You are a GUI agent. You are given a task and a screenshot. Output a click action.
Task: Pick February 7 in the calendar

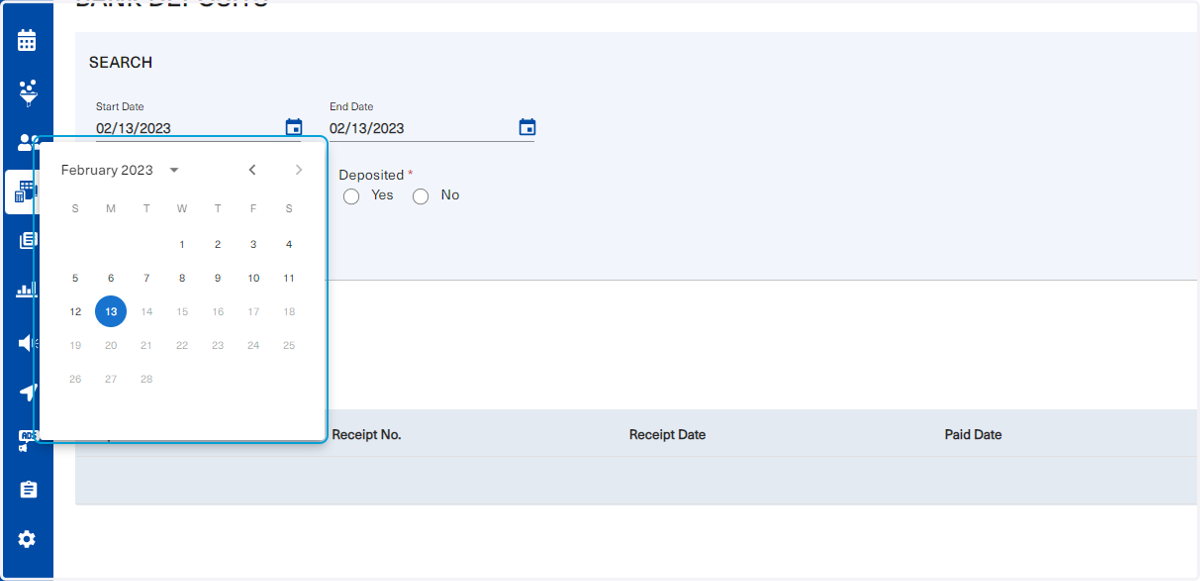(x=146, y=279)
